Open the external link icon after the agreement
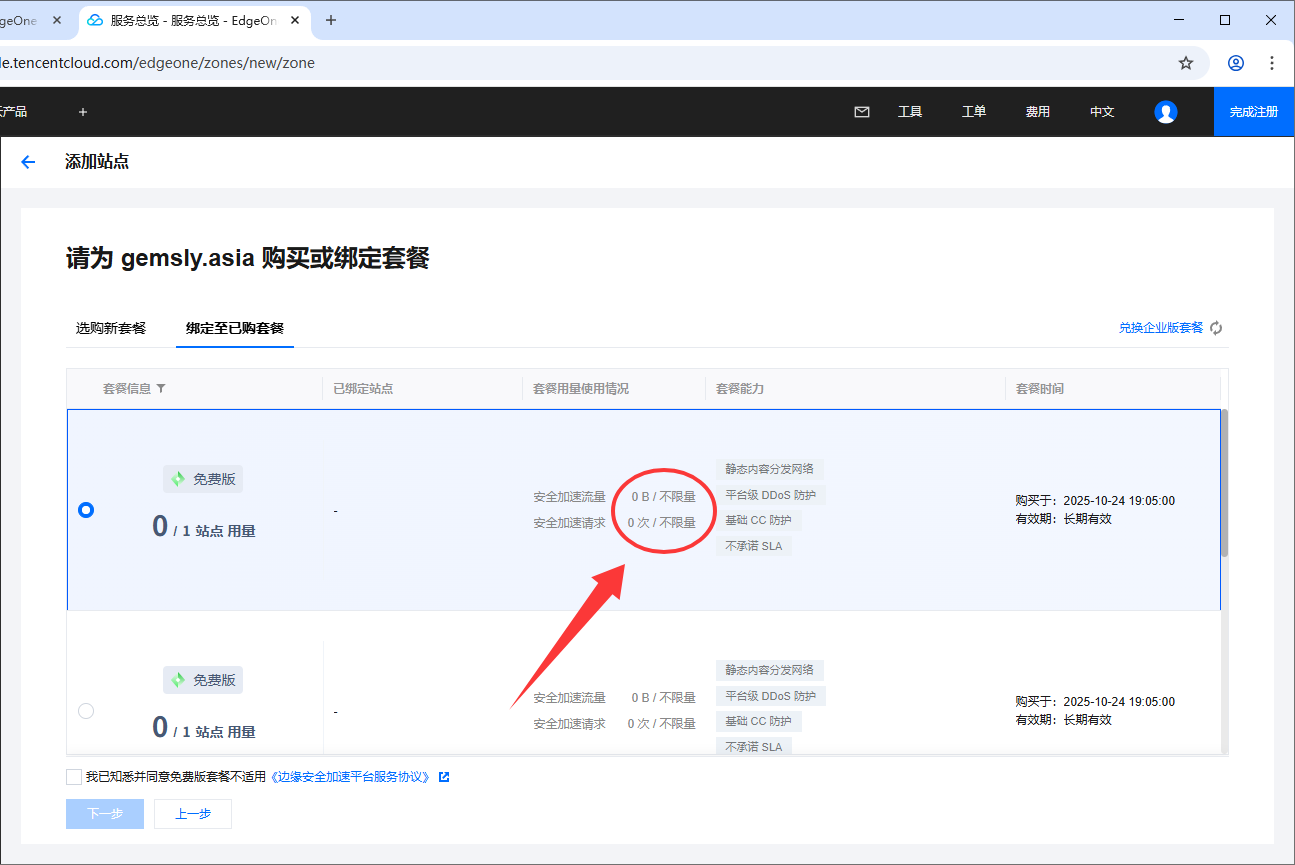This screenshot has width=1295, height=865. [444, 777]
